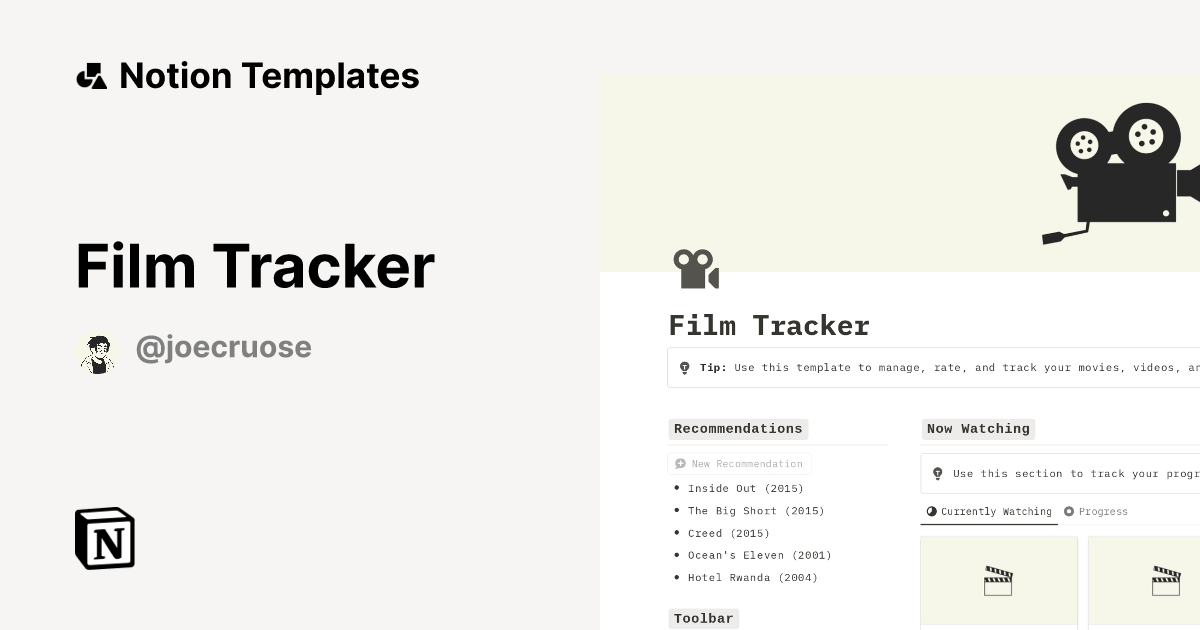Click the plus icon on New Recommendation
Image resolution: width=1200 pixels, height=630 pixels.
(679, 463)
